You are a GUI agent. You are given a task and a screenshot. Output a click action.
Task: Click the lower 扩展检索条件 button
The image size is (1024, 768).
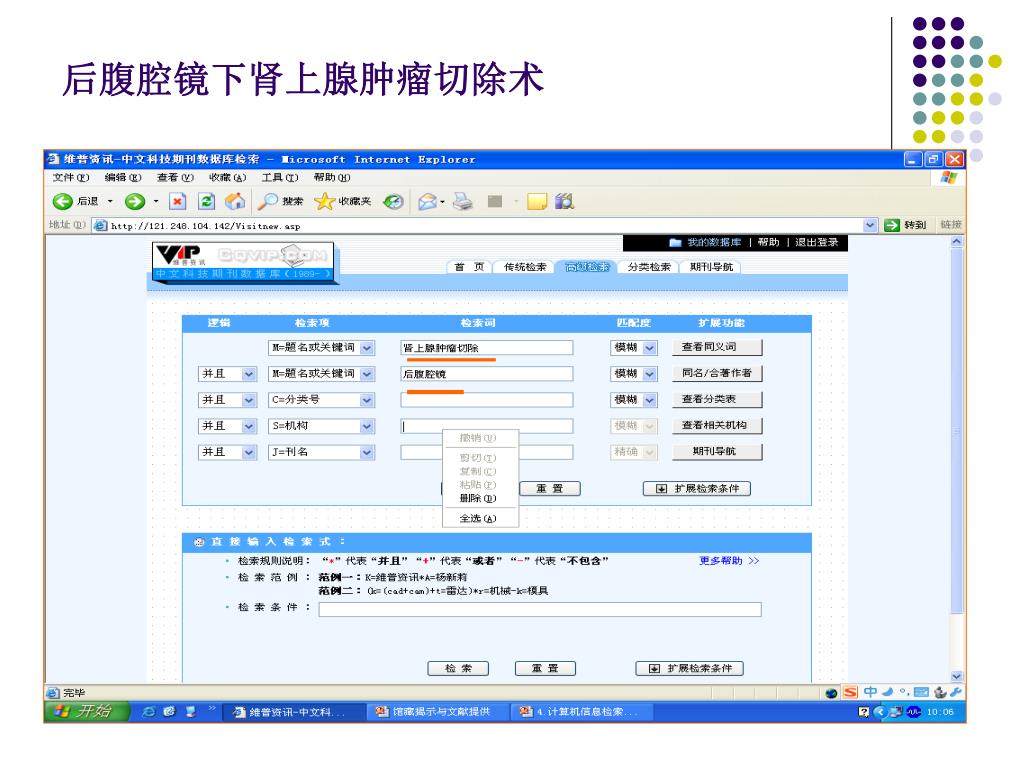tap(690, 669)
